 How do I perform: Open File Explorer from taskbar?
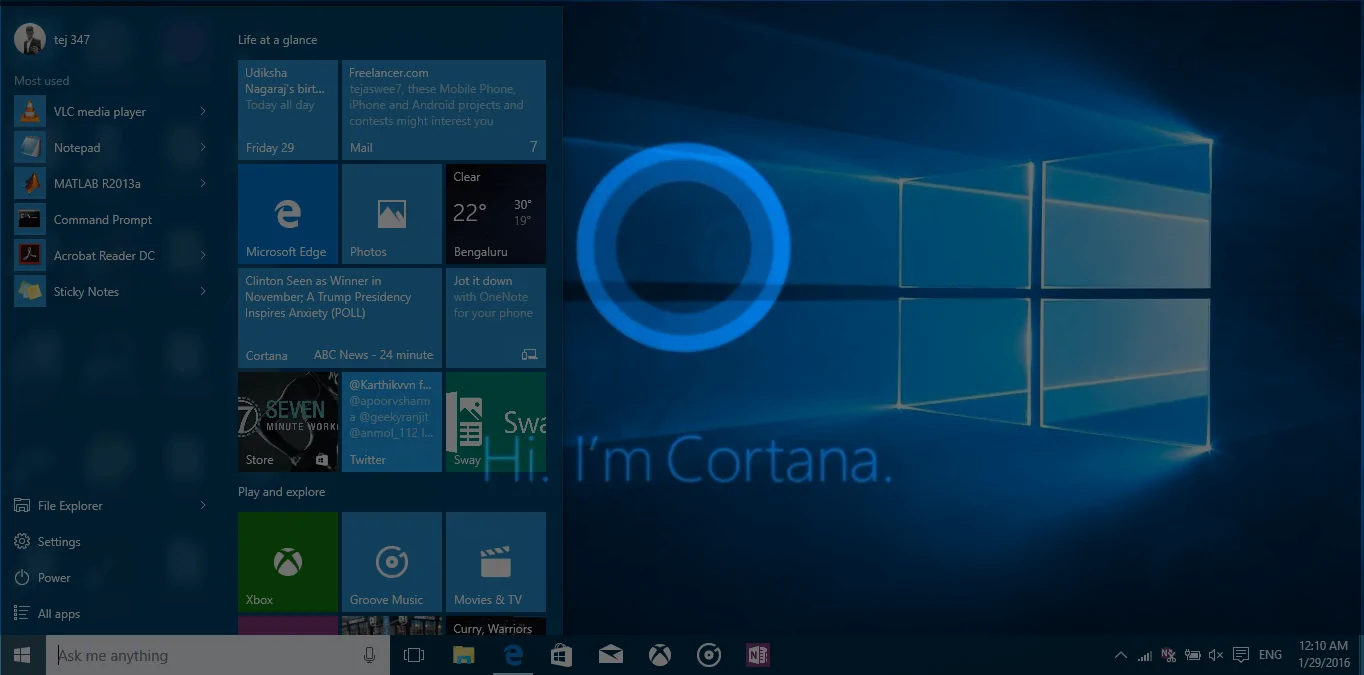pos(463,656)
